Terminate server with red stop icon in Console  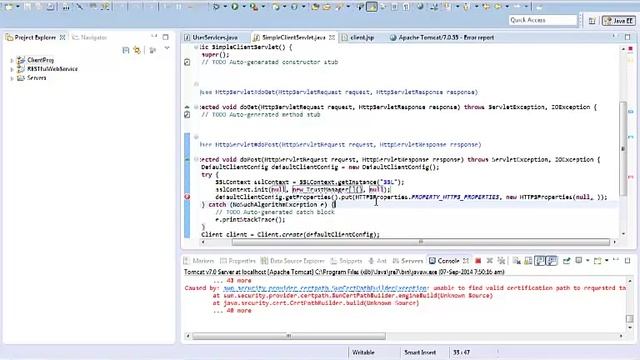[478, 261]
